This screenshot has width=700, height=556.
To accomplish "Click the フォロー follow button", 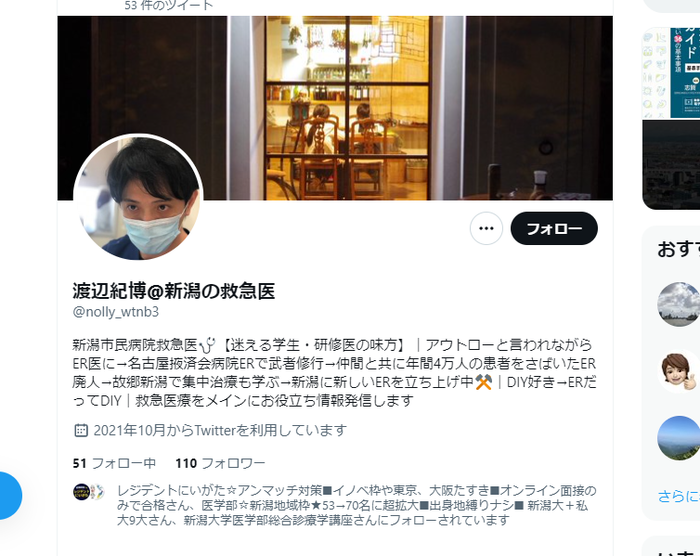I will click(554, 228).
